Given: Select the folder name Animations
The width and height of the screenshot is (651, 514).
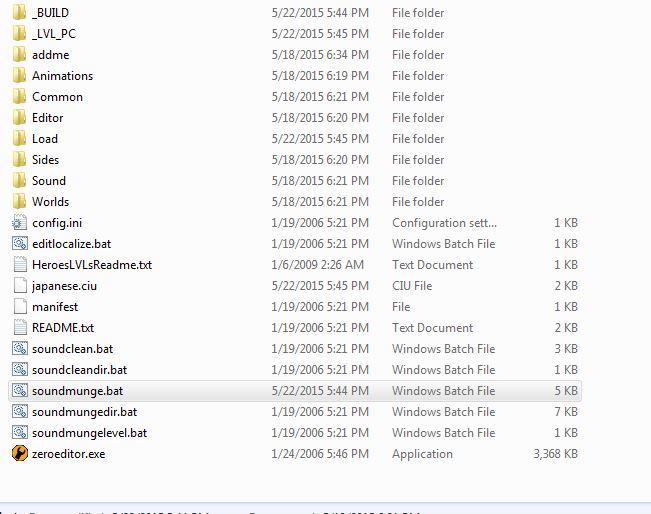Looking at the screenshot, I should click(63, 76).
